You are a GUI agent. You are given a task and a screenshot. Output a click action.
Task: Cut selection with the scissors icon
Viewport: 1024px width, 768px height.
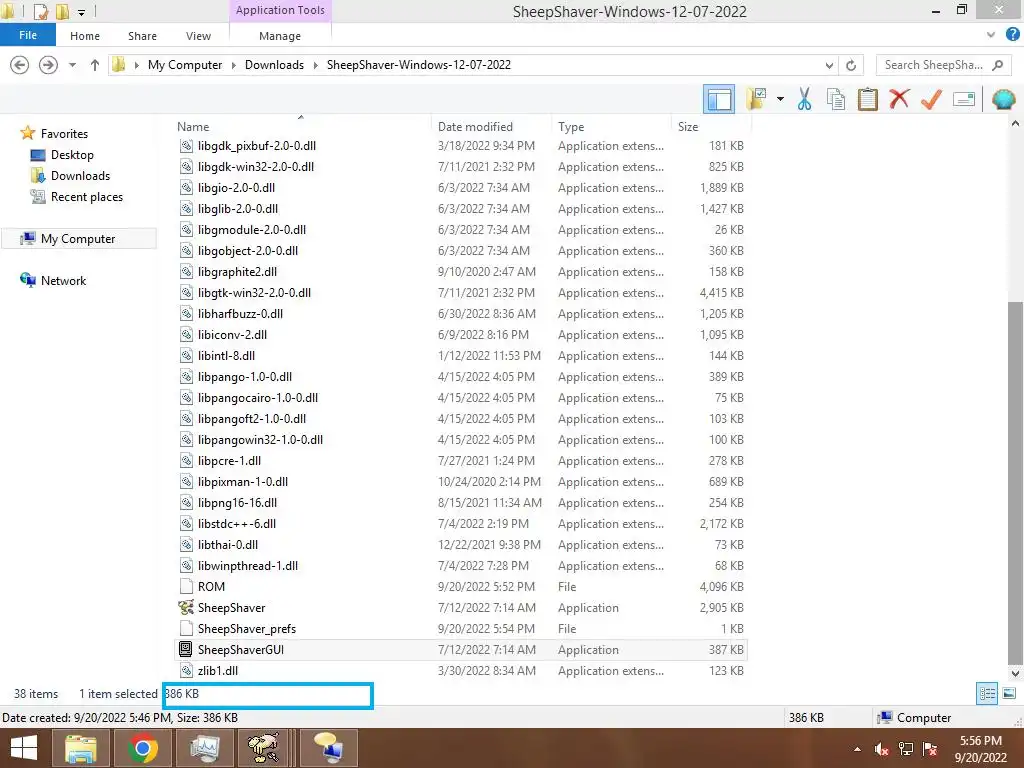point(805,99)
